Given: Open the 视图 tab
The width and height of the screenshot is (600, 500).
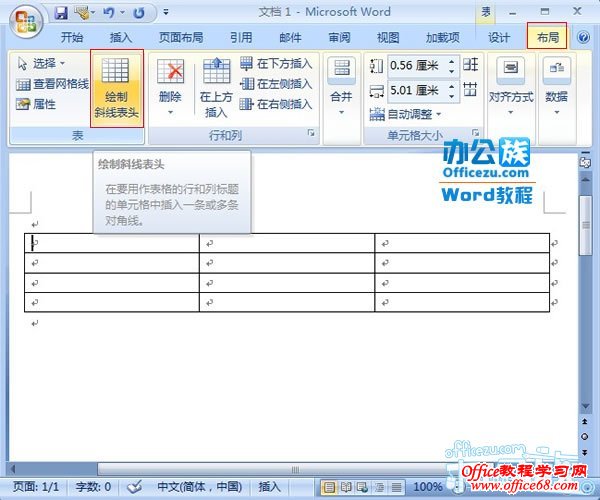Looking at the screenshot, I should pos(388,37).
